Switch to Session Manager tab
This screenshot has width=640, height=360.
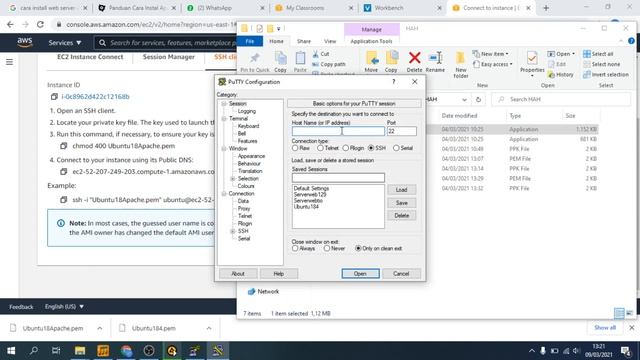(169, 57)
